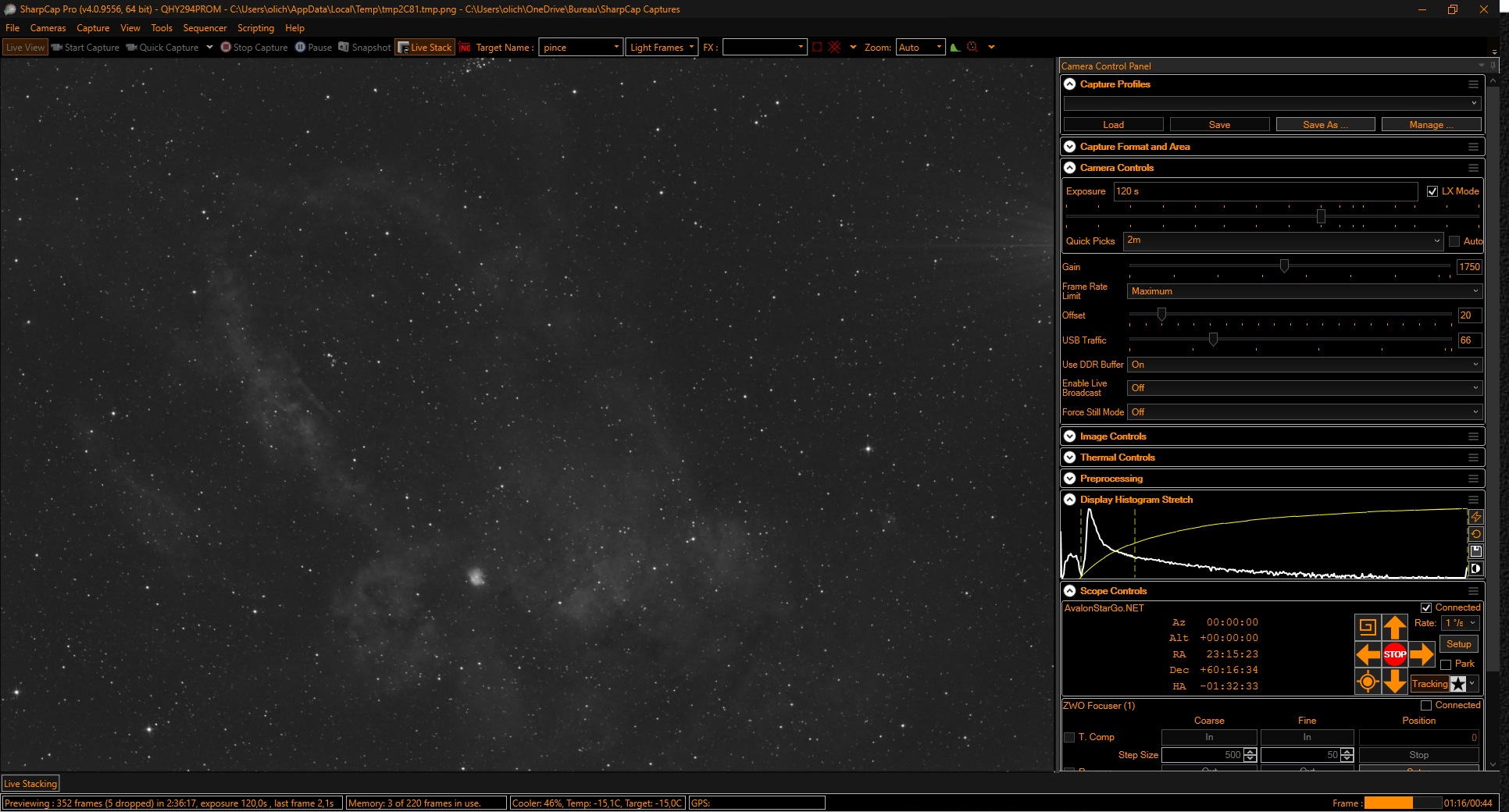Click the Manage profiles button
Screen dimensions: 1509x812
(1431, 125)
